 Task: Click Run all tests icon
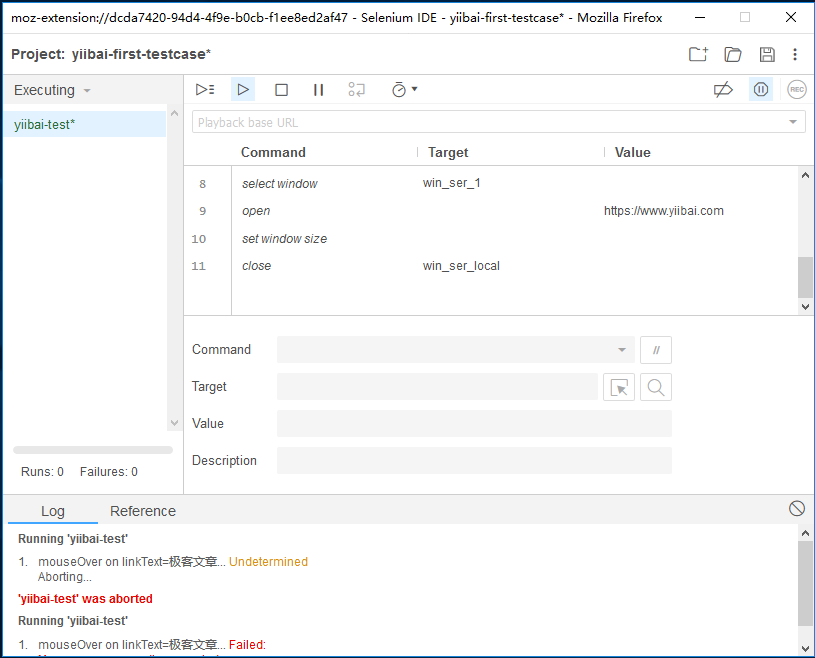tap(205, 90)
